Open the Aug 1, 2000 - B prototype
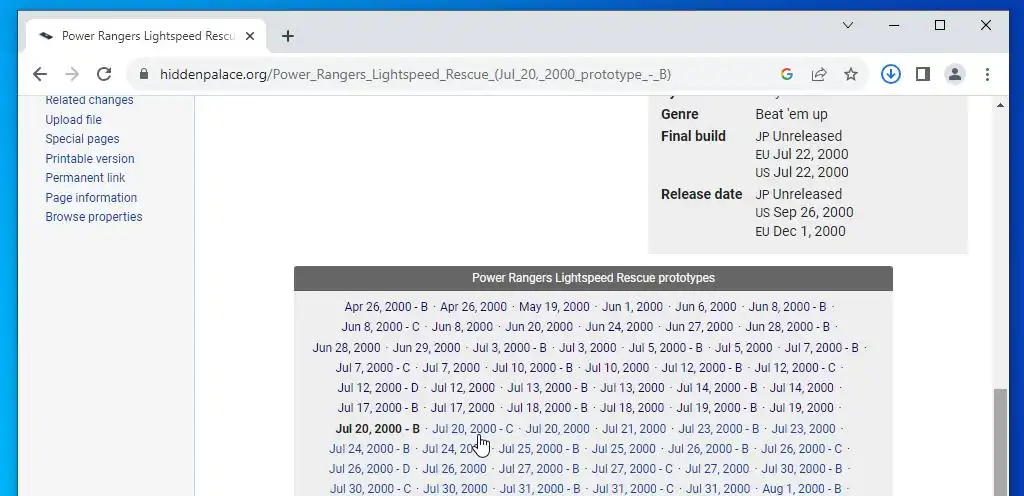 [802, 489]
